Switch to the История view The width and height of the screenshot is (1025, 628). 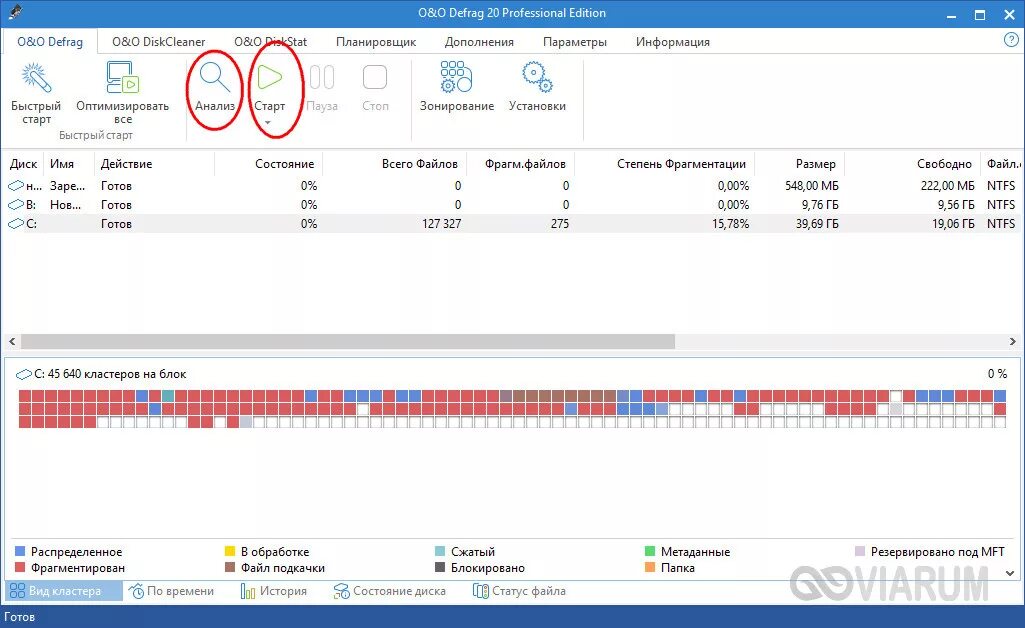click(274, 591)
